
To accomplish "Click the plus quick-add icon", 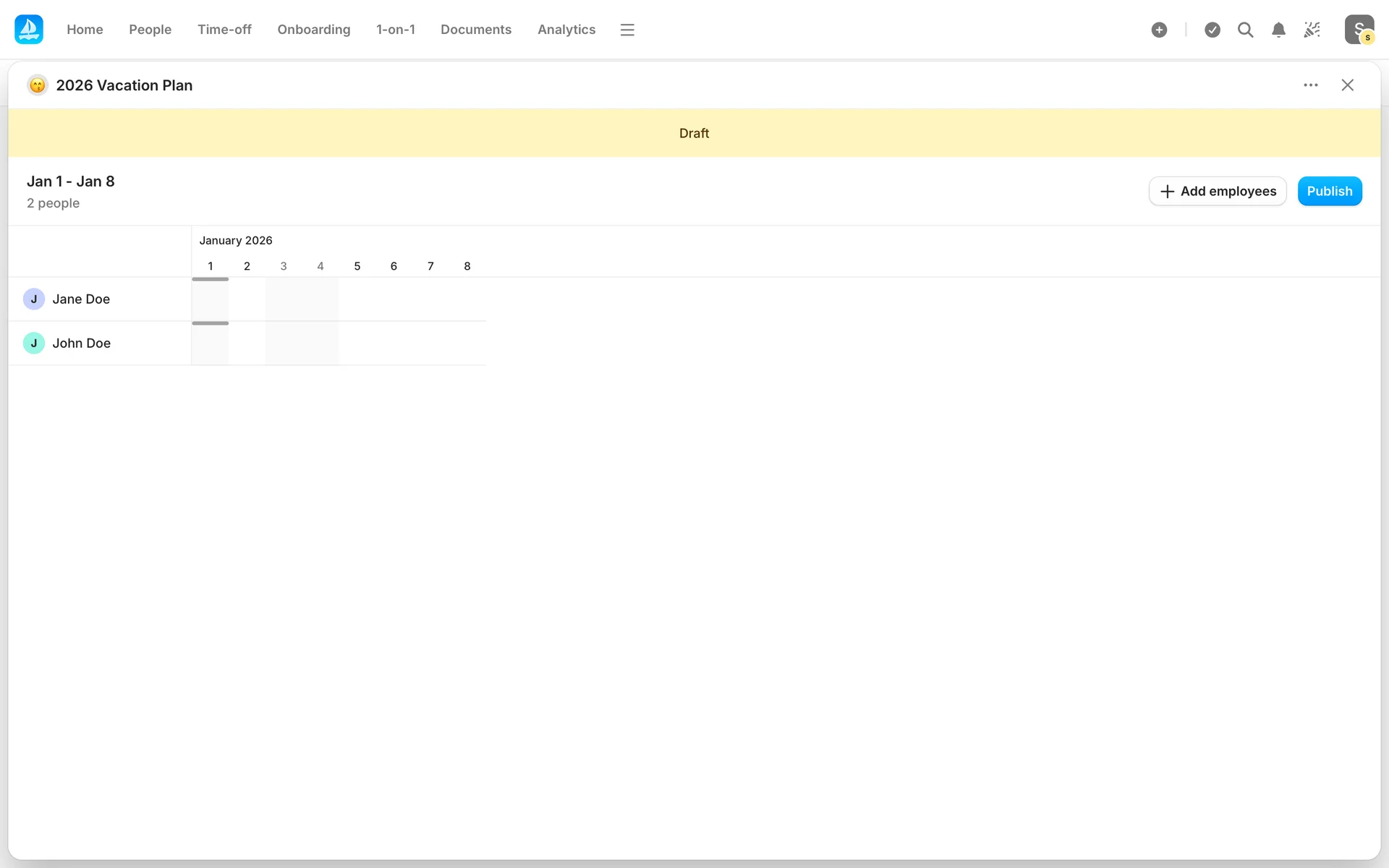I will tap(1159, 30).
